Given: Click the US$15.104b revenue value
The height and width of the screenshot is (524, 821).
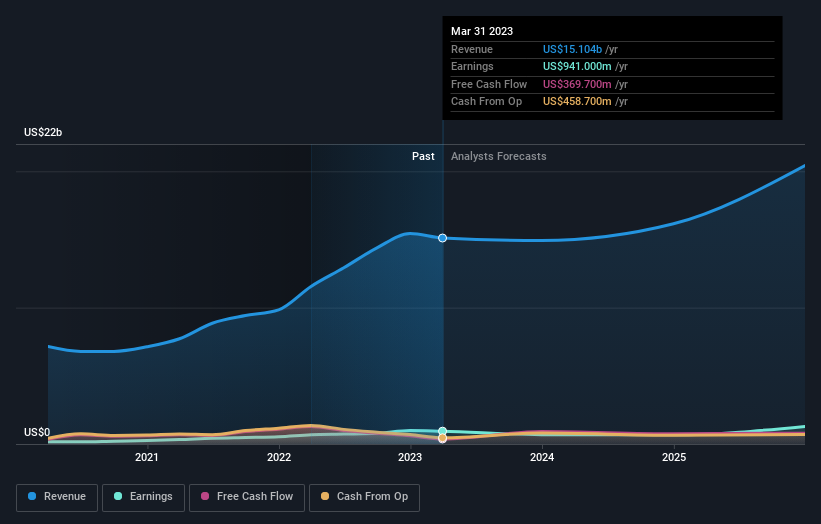Looking at the screenshot, I should [x=572, y=49].
